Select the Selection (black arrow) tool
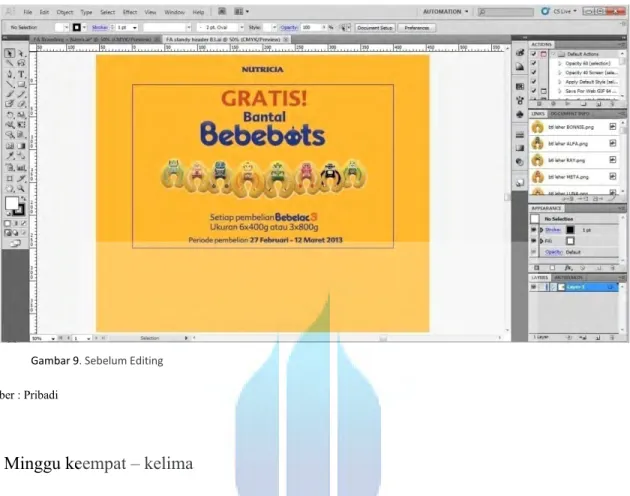 [10, 53]
